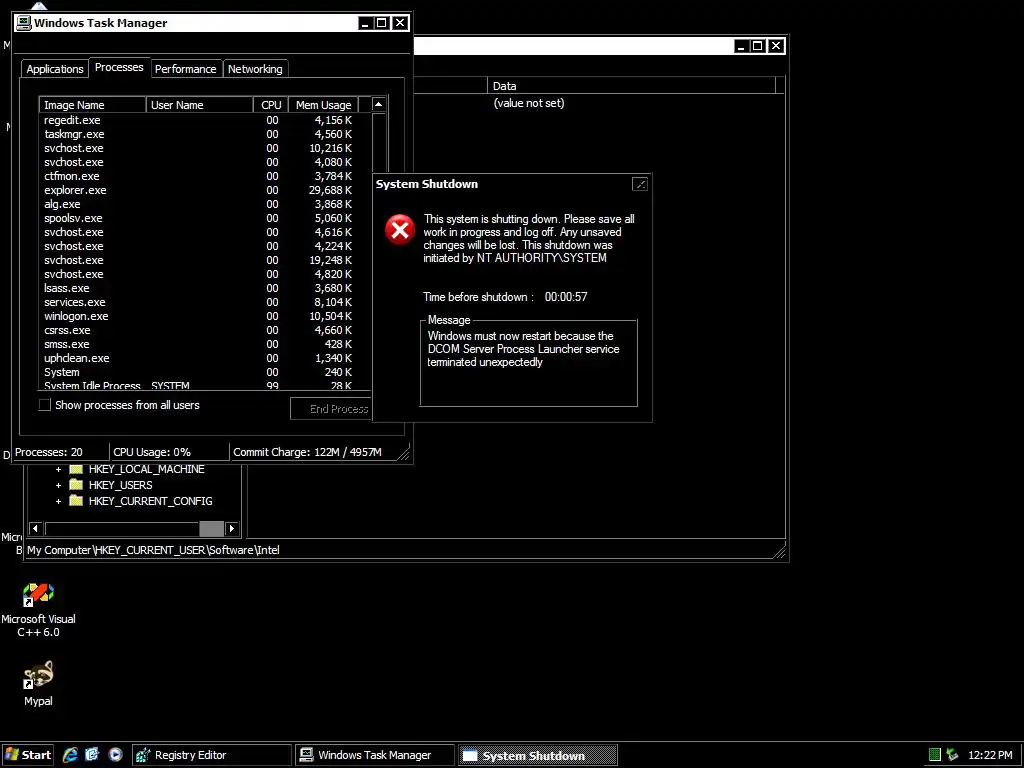Select the winlogon.exe process
The height and width of the screenshot is (768, 1024).
(204, 316)
